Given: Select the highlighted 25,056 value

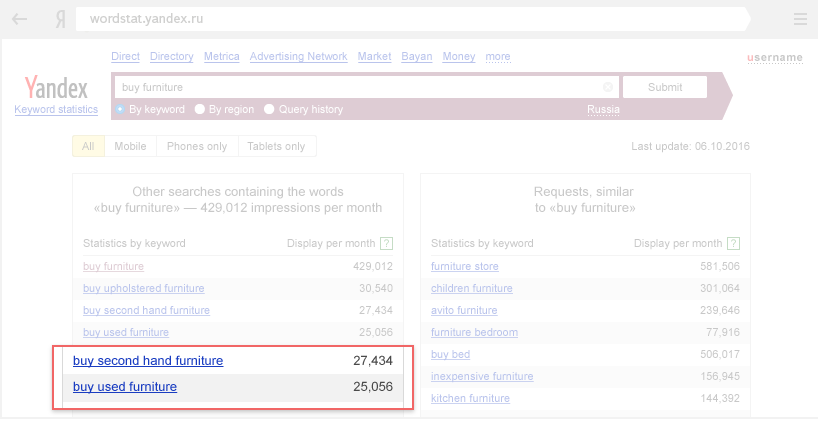Looking at the screenshot, I should click(373, 386).
